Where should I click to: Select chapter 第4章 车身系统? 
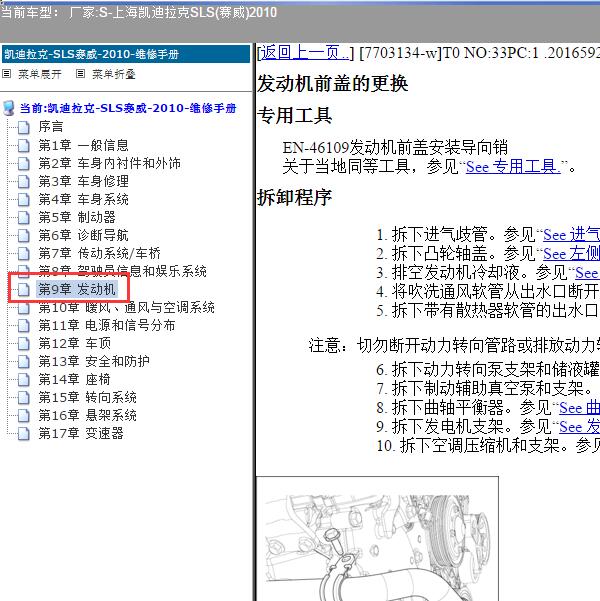83,199
